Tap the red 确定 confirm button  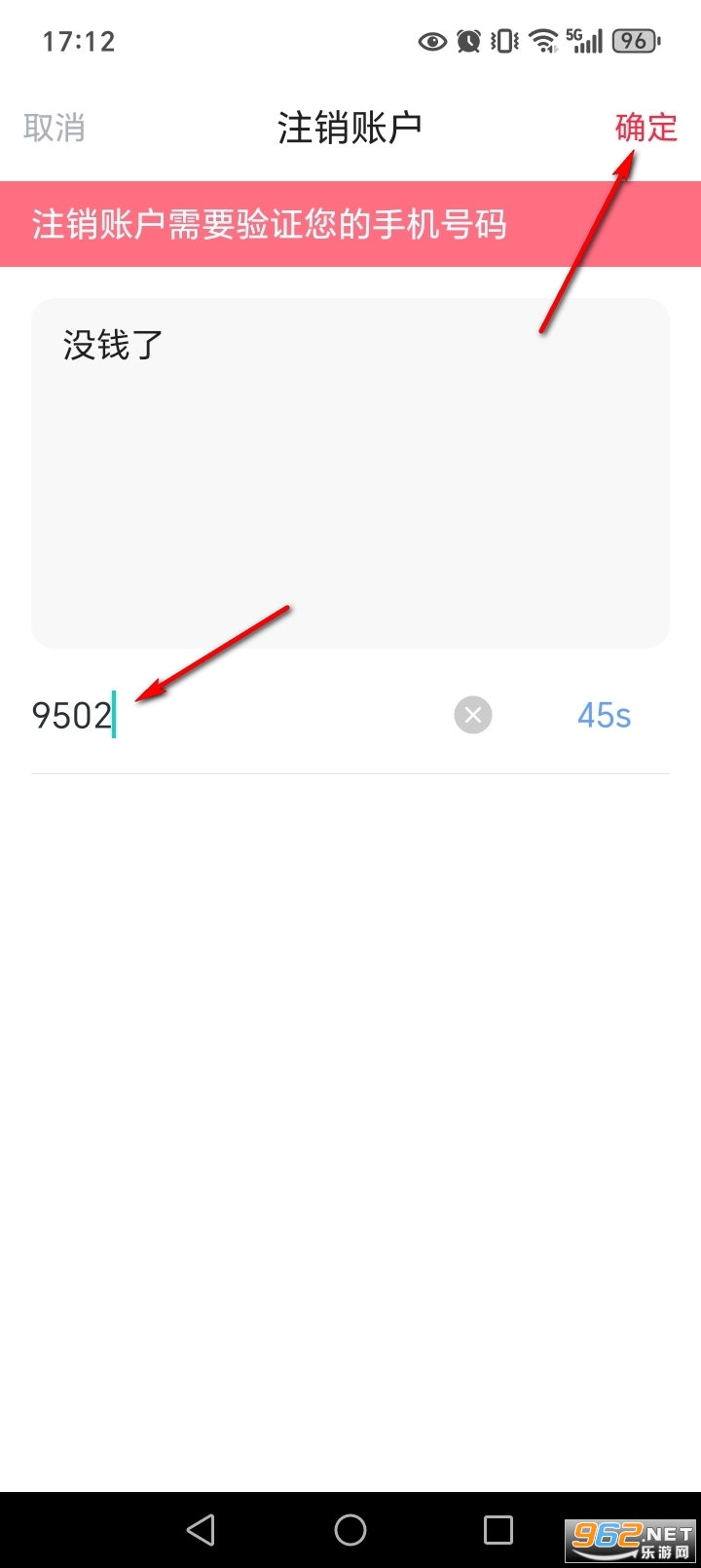[646, 128]
